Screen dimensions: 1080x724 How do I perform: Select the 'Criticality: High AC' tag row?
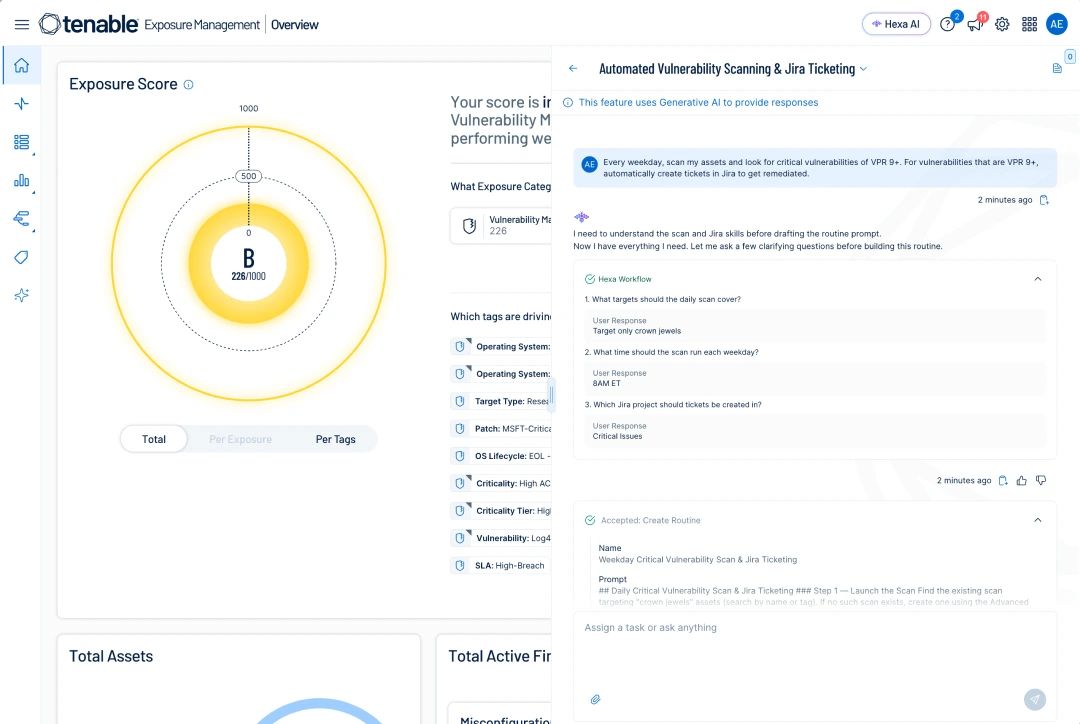coord(501,484)
